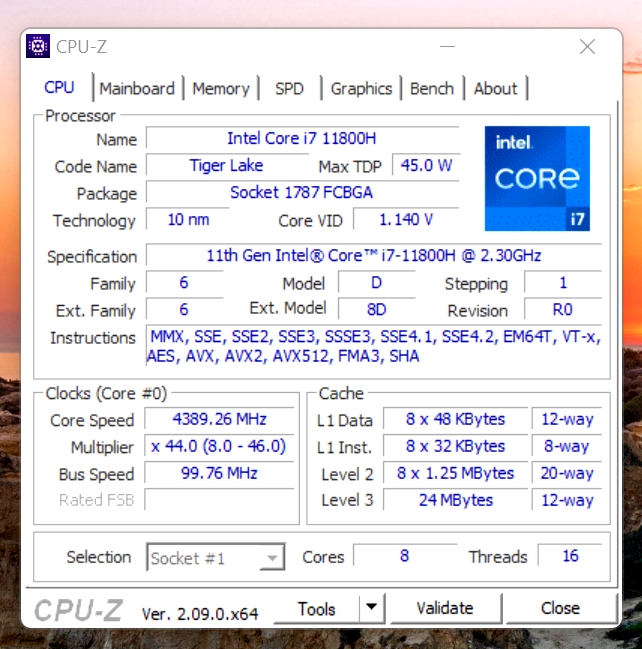Click the Specification field text
The width and height of the screenshot is (642, 649).
click(x=373, y=255)
